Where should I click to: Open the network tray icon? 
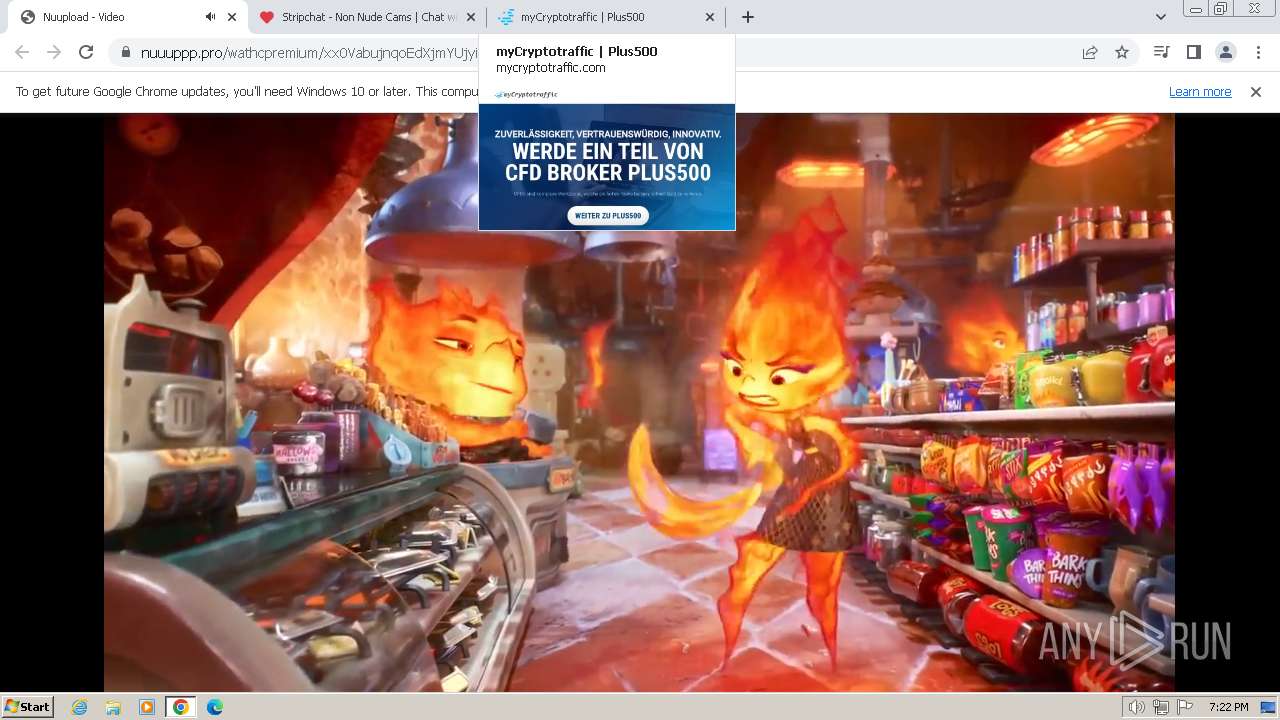tap(1161, 707)
